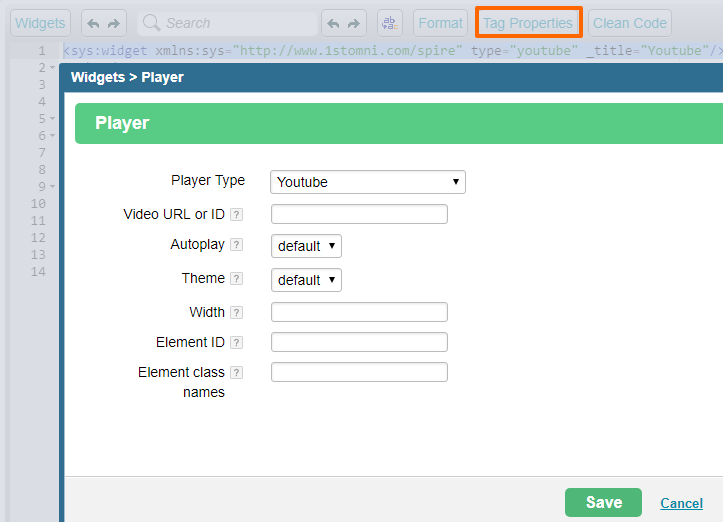Open the Autoplay dropdown
The height and width of the screenshot is (522, 723).
point(306,246)
